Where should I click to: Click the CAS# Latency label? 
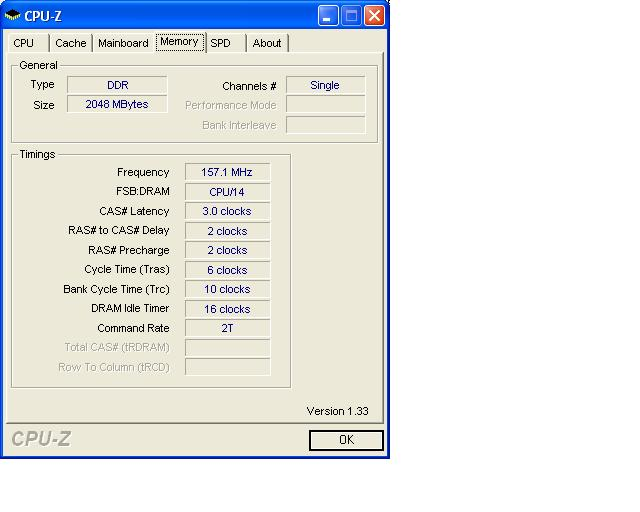pos(134,211)
